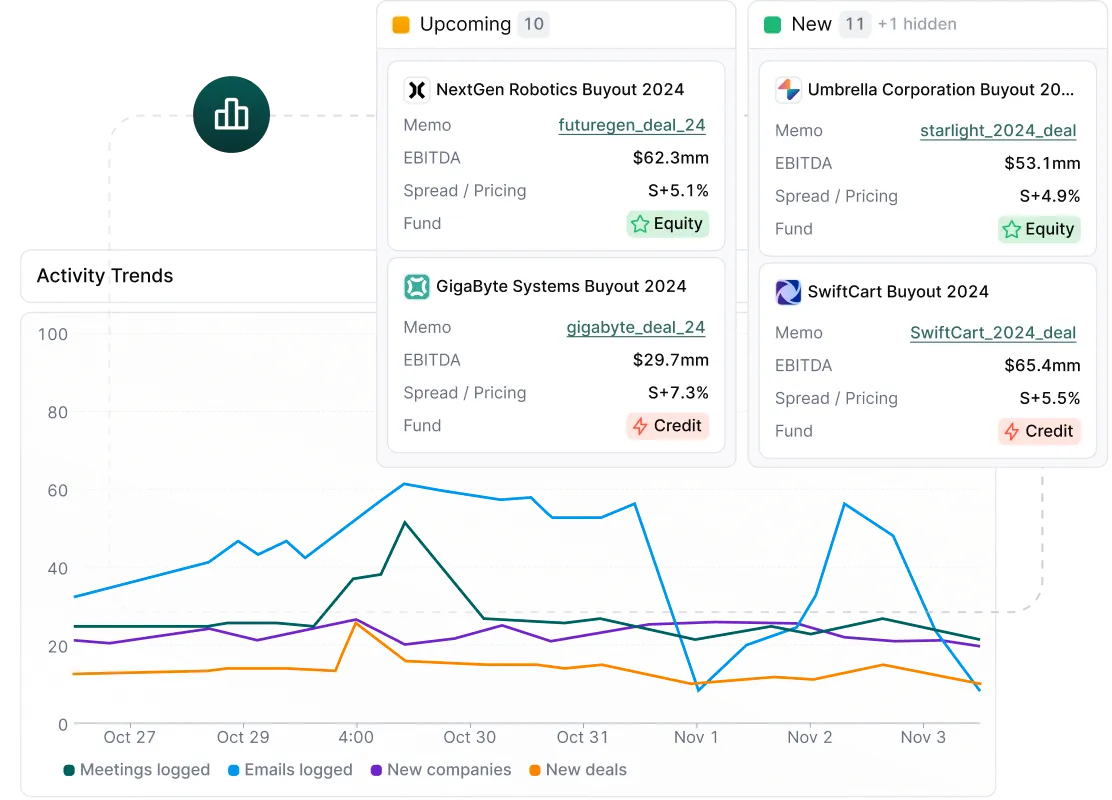Open the futuregen_deal_24 memo link
This screenshot has width=1112, height=800.
tap(632, 125)
